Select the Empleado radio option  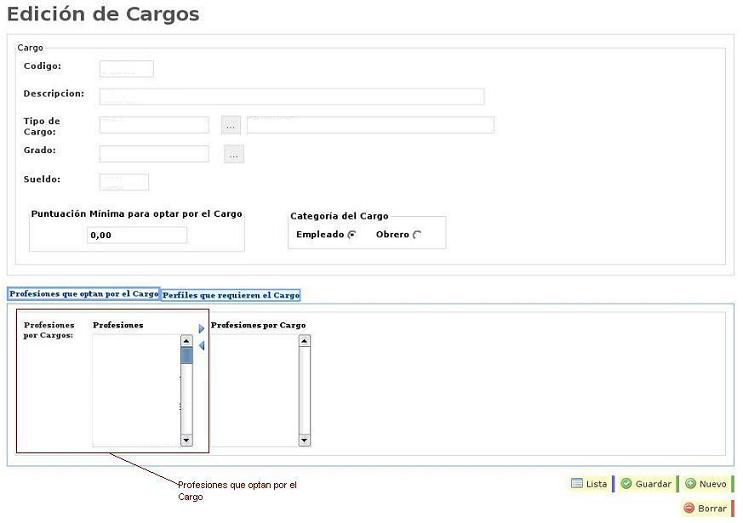pyautogui.click(x=352, y=235)
